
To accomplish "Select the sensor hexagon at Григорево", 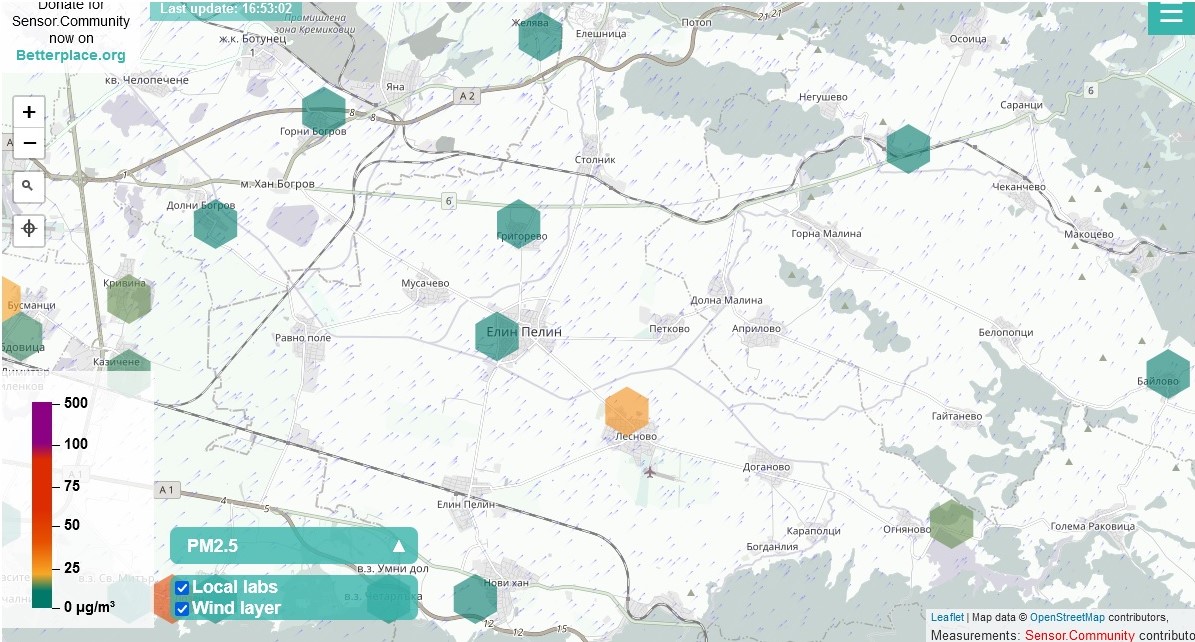I will tap(518, 223).
